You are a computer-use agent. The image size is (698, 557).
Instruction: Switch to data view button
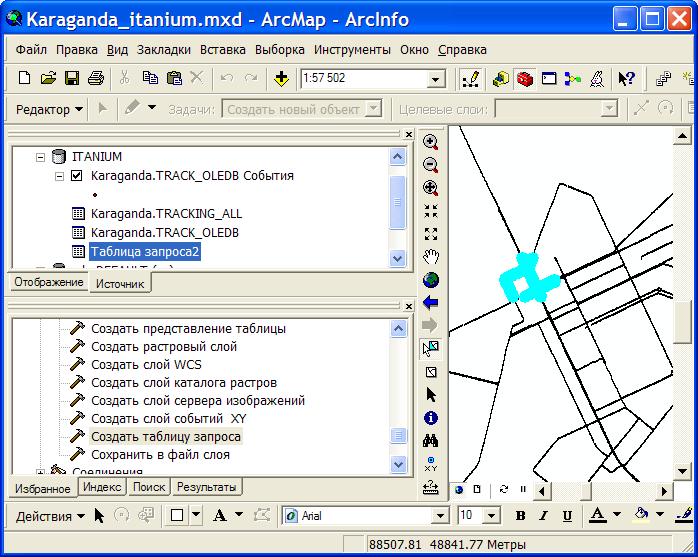tap(459, 490)
